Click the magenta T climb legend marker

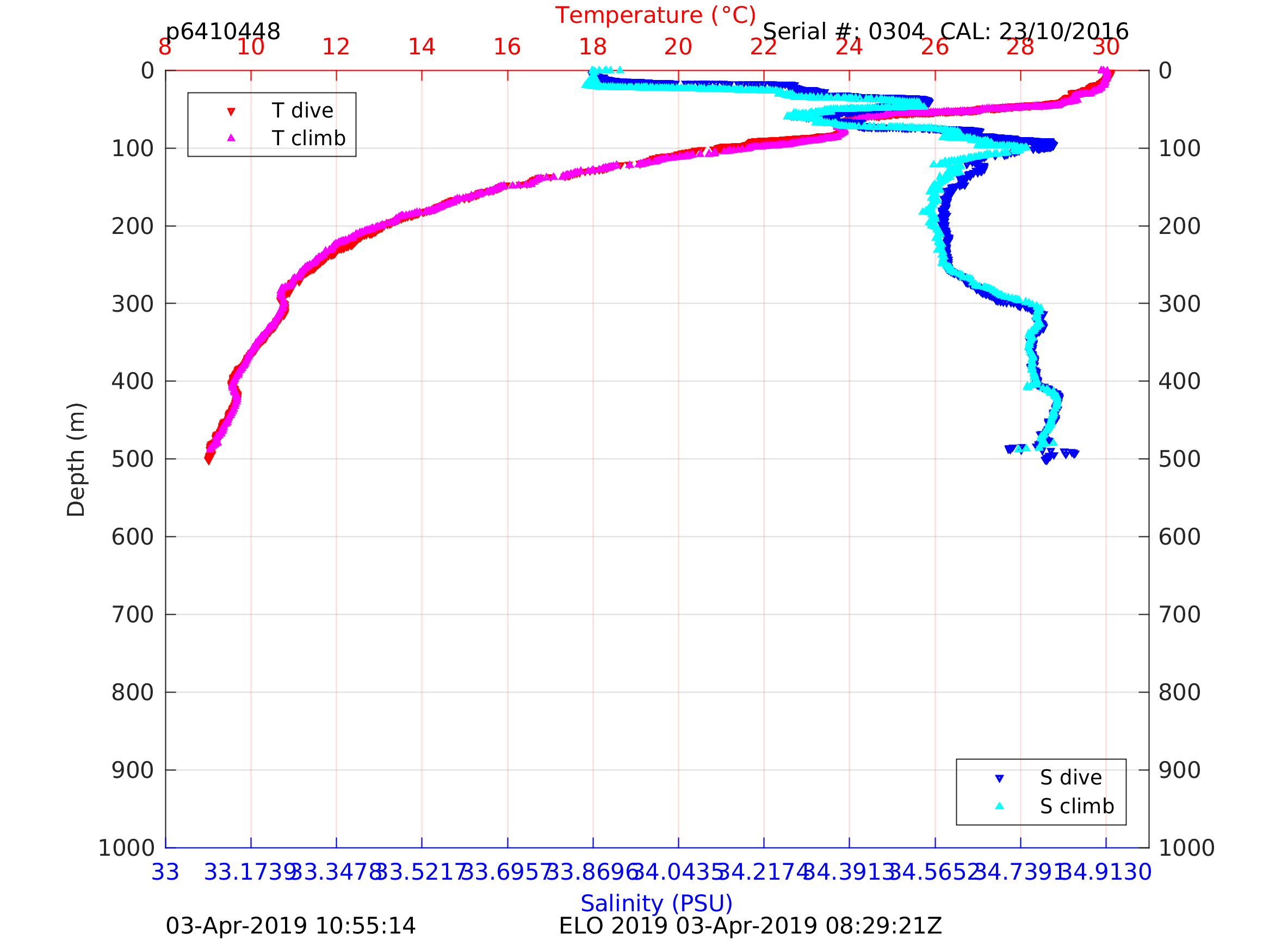pyautogui.click(x=231, y=138)
